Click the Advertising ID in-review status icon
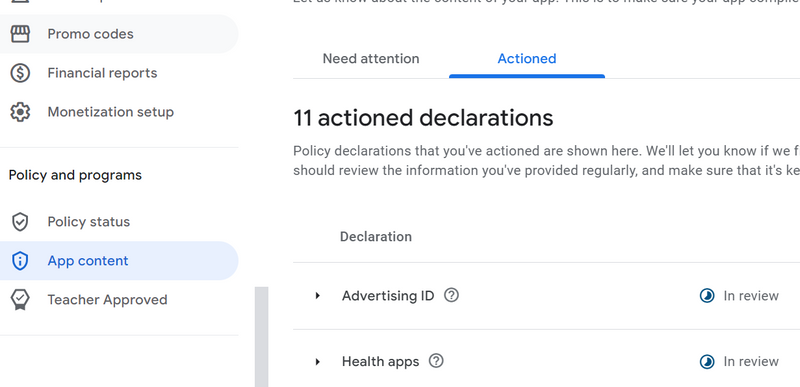This screenshot has height=387, width=800. click(x=707, y=296)
